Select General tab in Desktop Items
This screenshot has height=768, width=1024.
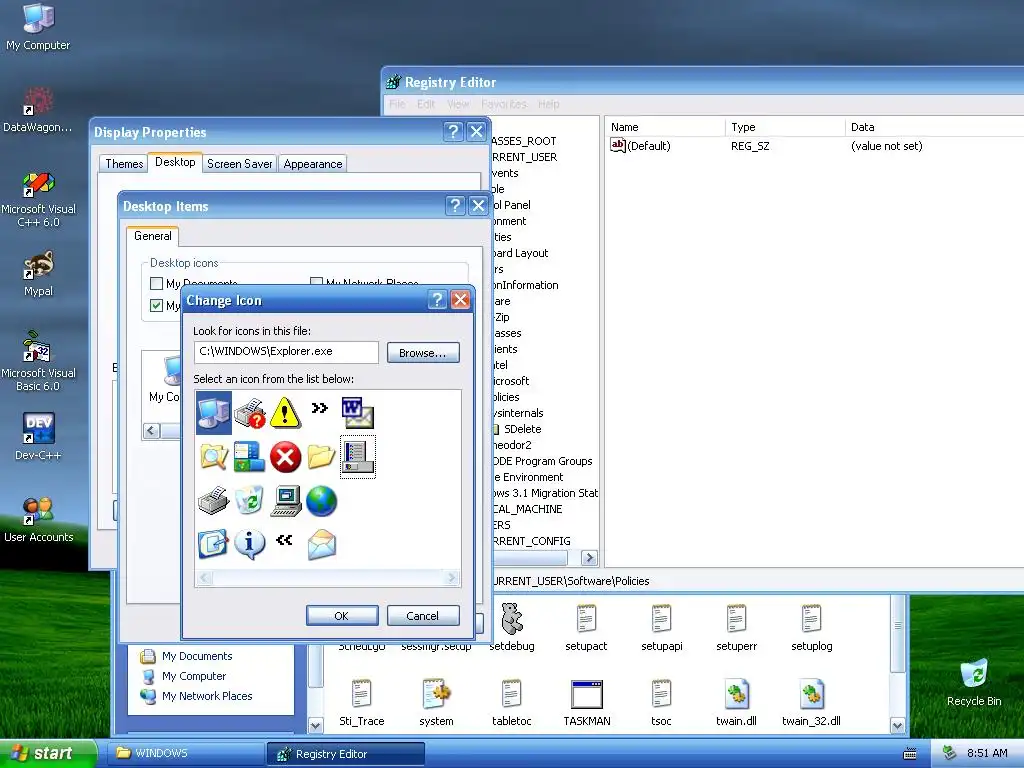pyautogui.click(x=153, y=236)
